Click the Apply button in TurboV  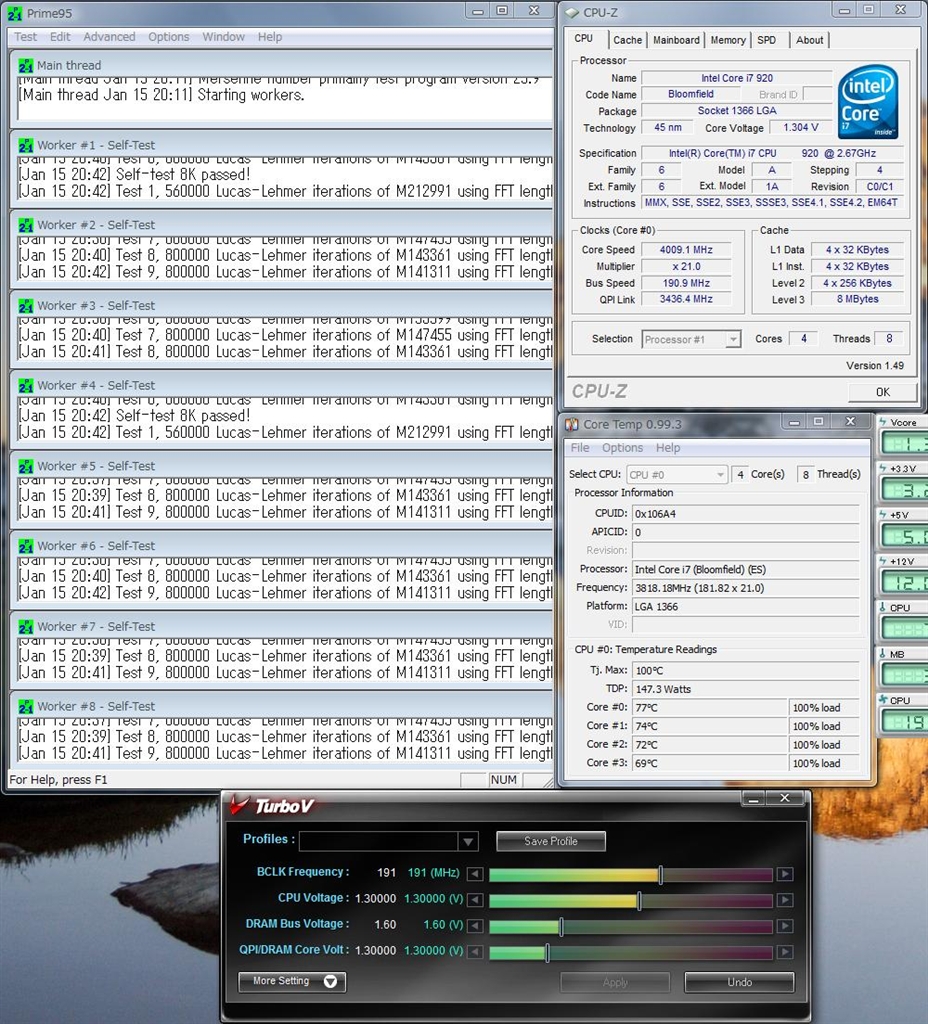(x=615, y=982)
